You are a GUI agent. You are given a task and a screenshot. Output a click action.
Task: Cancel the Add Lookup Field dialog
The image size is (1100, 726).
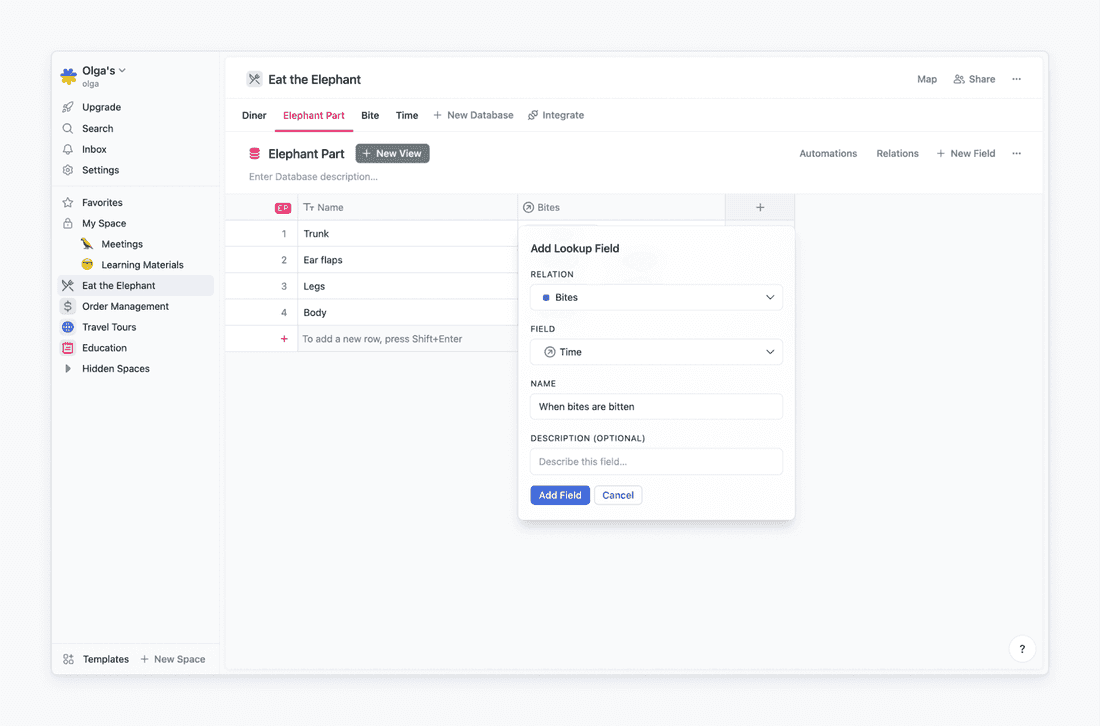point(618,495)
